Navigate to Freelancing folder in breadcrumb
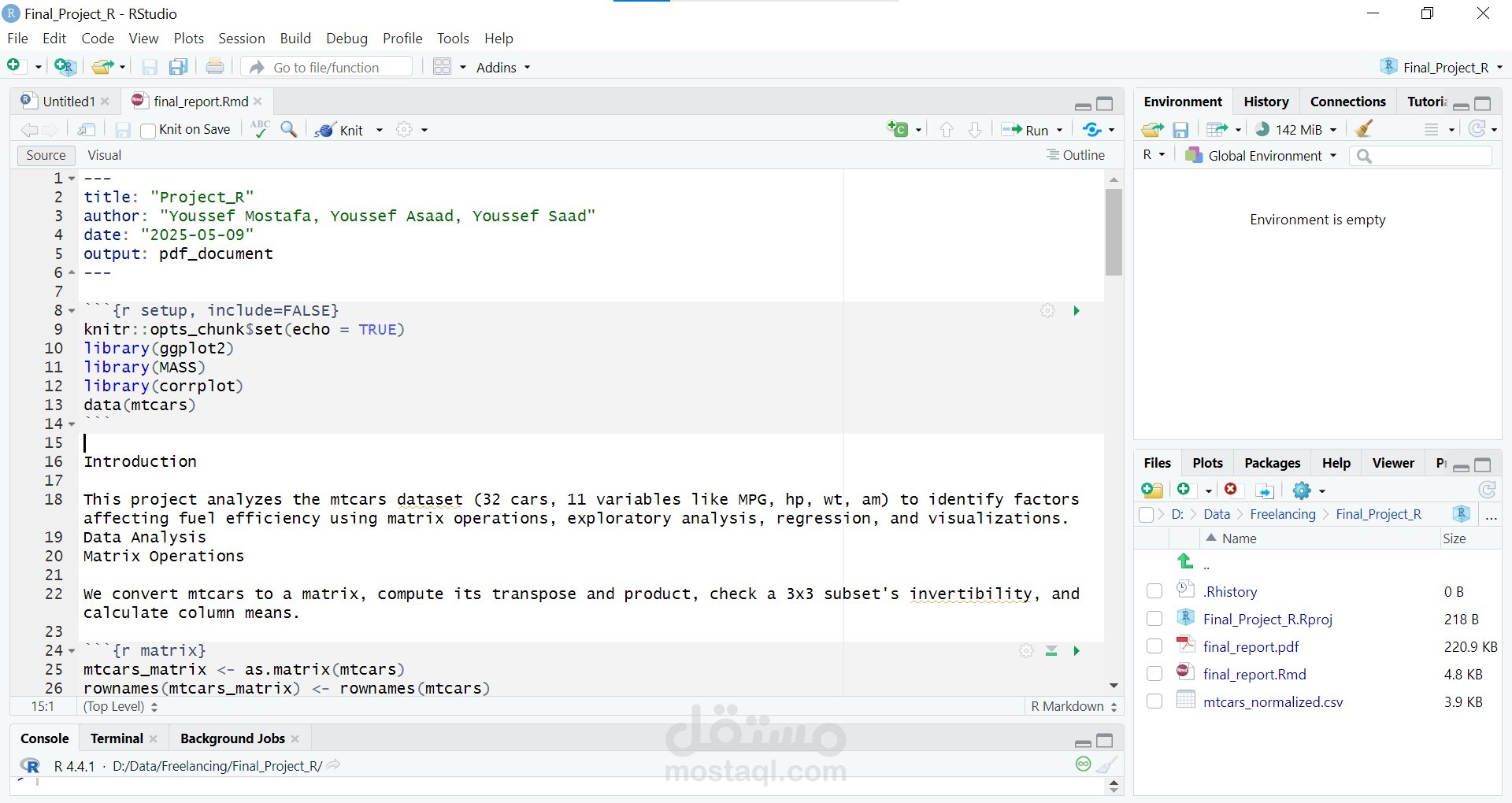The height and width of the screenshot is (803, 1512). (1282, 514)
